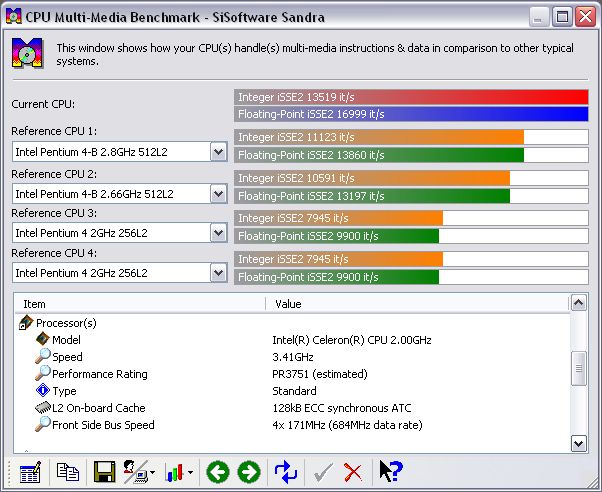Cancel with the red X icon
Viewport: 602px width, 492px height.
click(x=353, y=472)
